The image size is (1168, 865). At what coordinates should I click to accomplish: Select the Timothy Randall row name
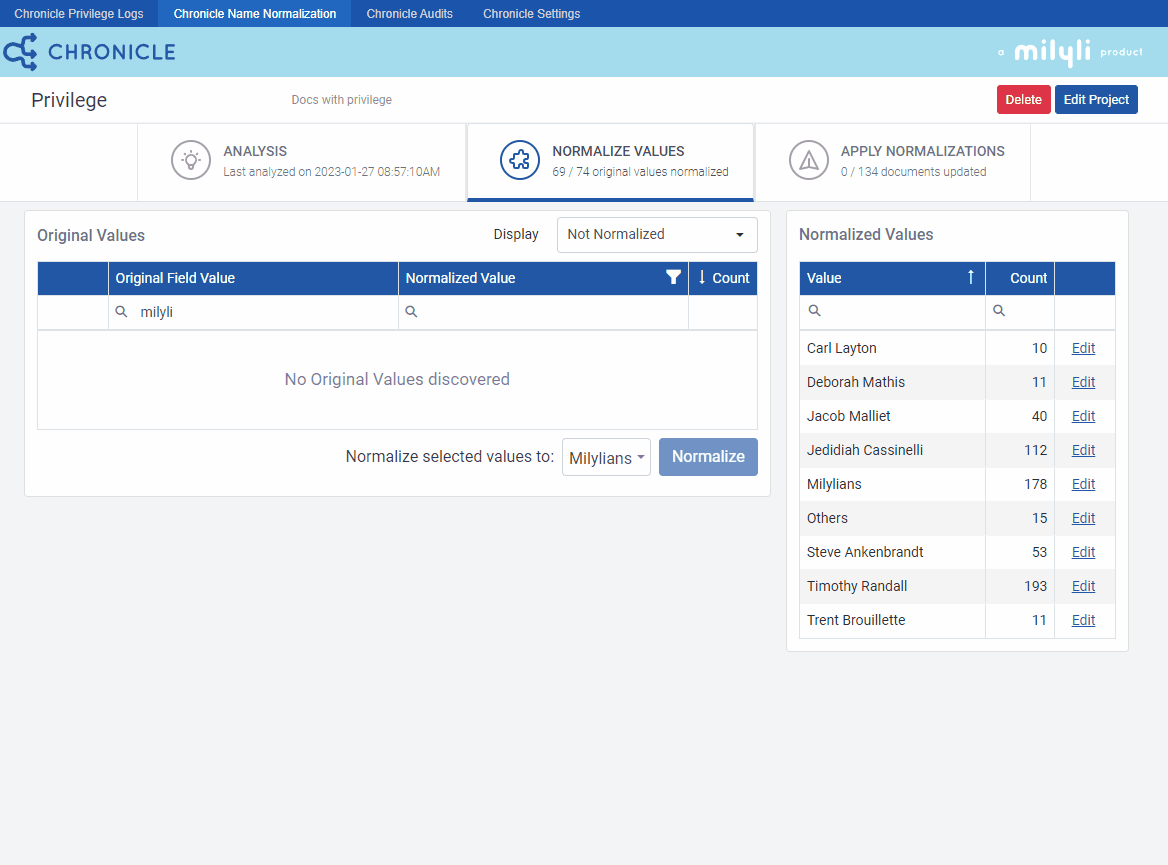click(x=857, y=586)
